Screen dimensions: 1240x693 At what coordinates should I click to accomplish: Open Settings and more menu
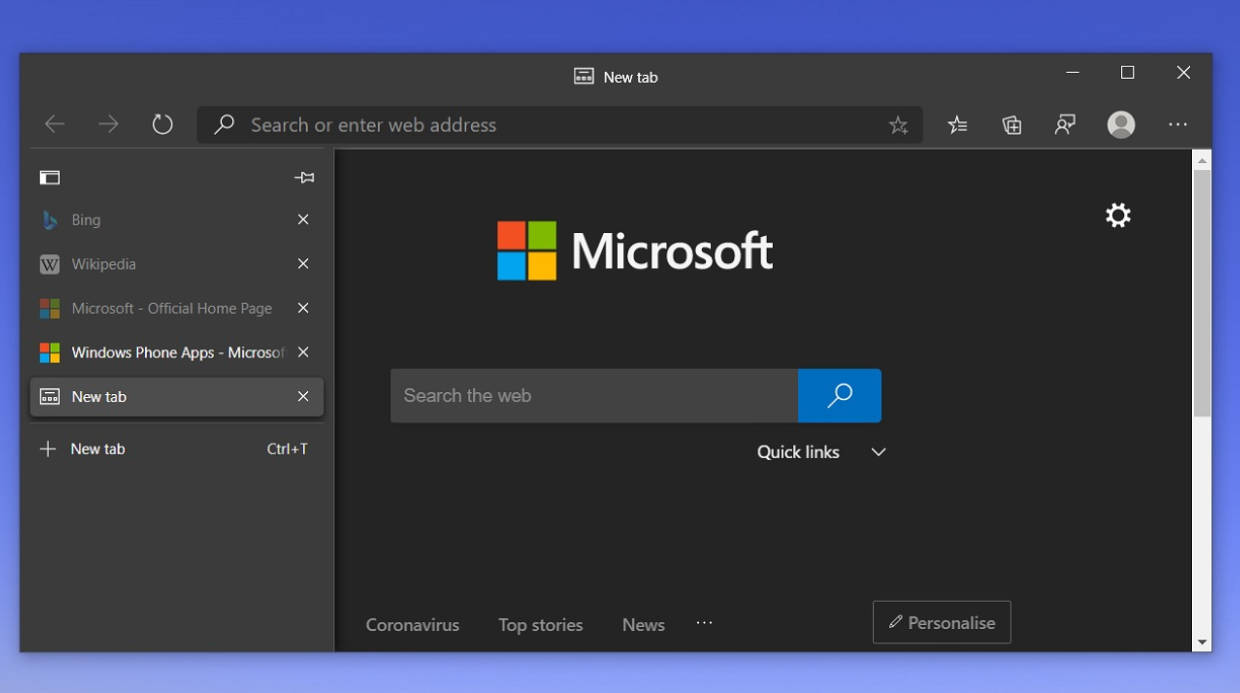coord(1178,125)
